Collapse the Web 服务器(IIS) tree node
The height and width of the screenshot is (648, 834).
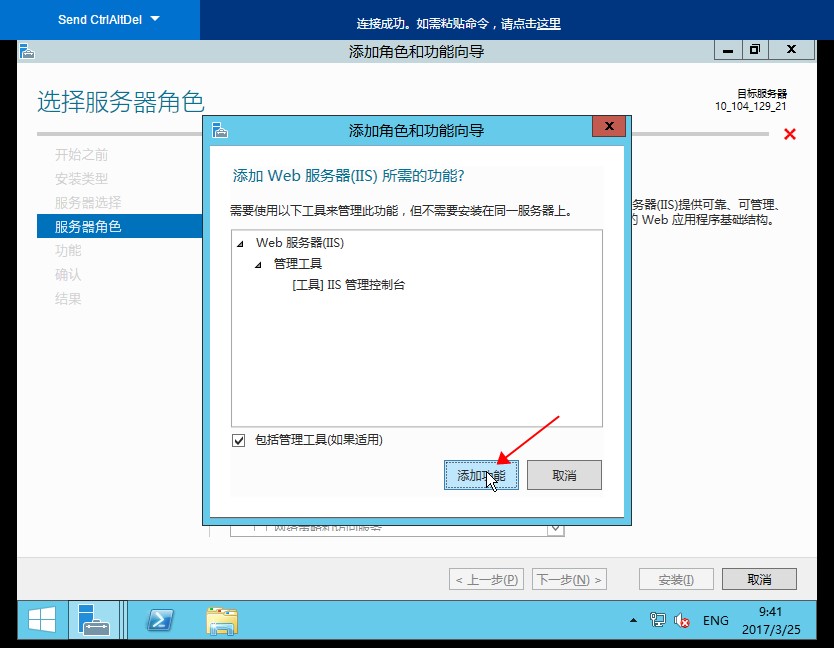pyautogui.click(x=240, y=244)
